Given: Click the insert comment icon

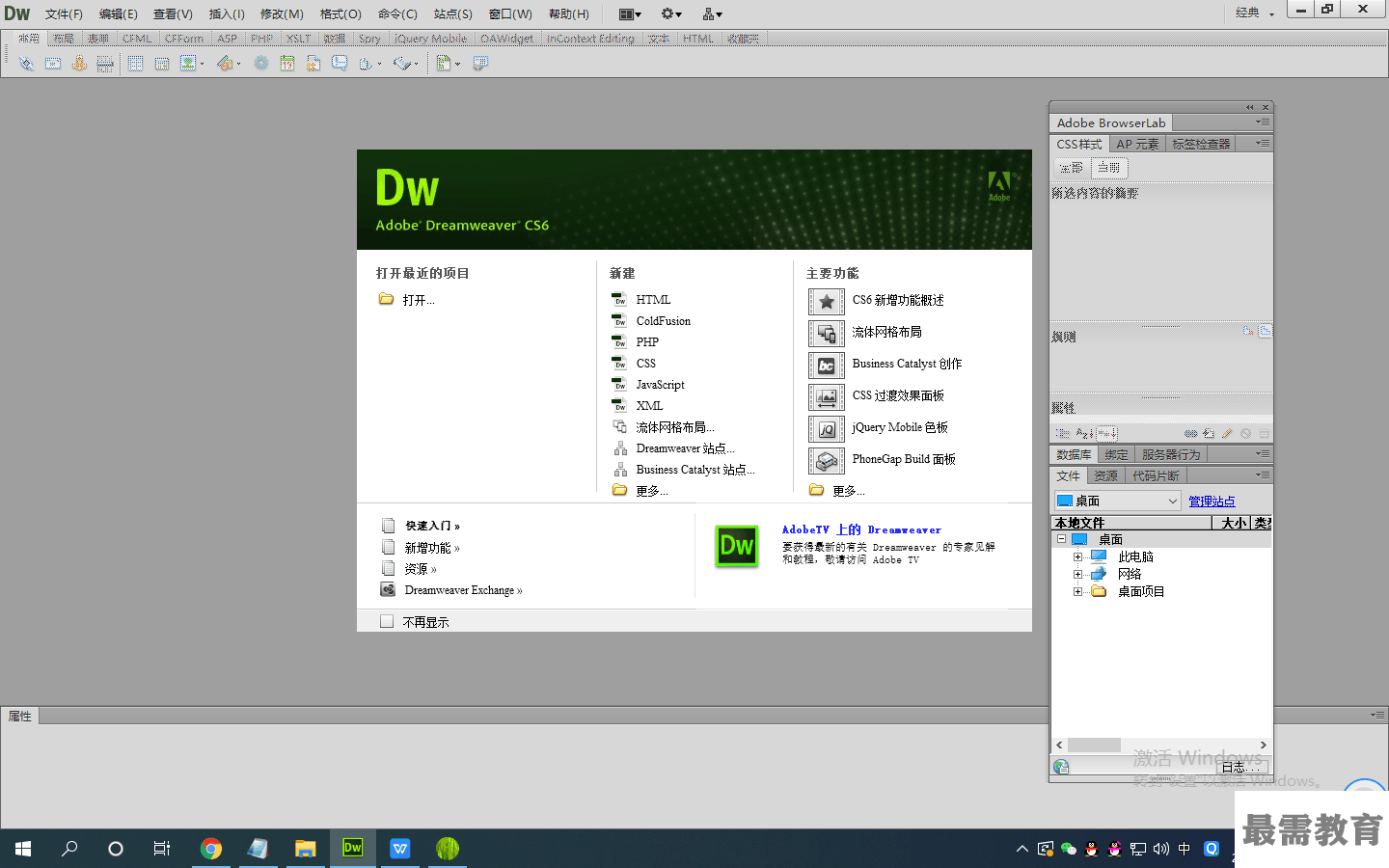Looking at the screenshot, I should click(340, 64).
